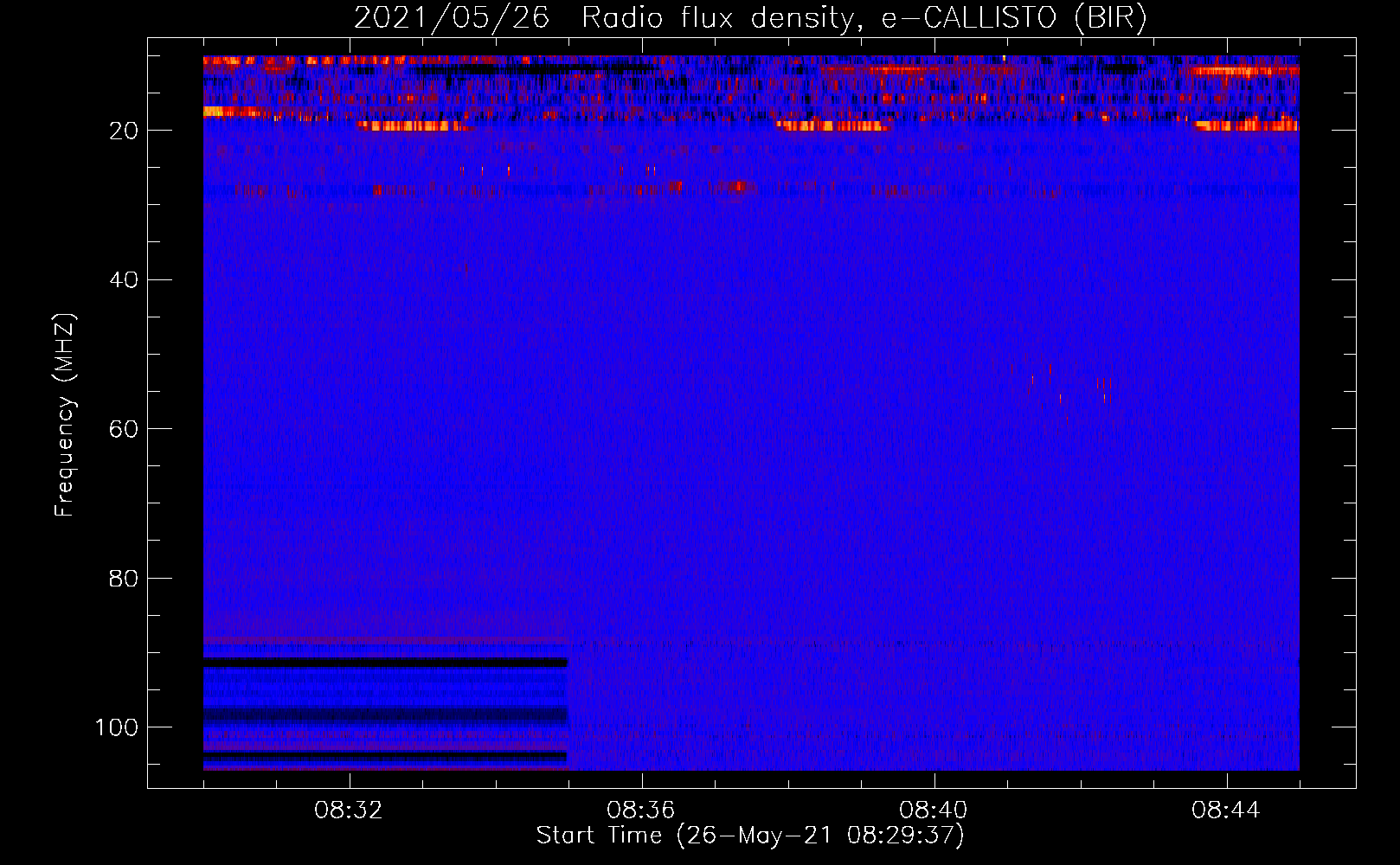
Task: Click the 08:36 time tick label
Action: tap(641, 811)
